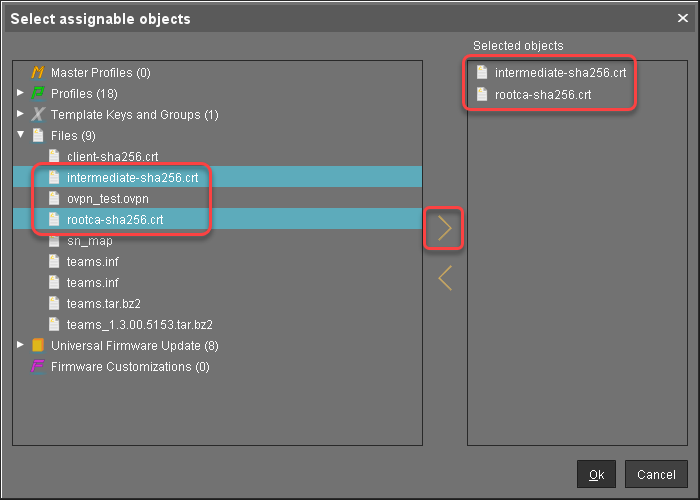
Task: Collapse the Files tree node
Action: (x=21, y=136)
